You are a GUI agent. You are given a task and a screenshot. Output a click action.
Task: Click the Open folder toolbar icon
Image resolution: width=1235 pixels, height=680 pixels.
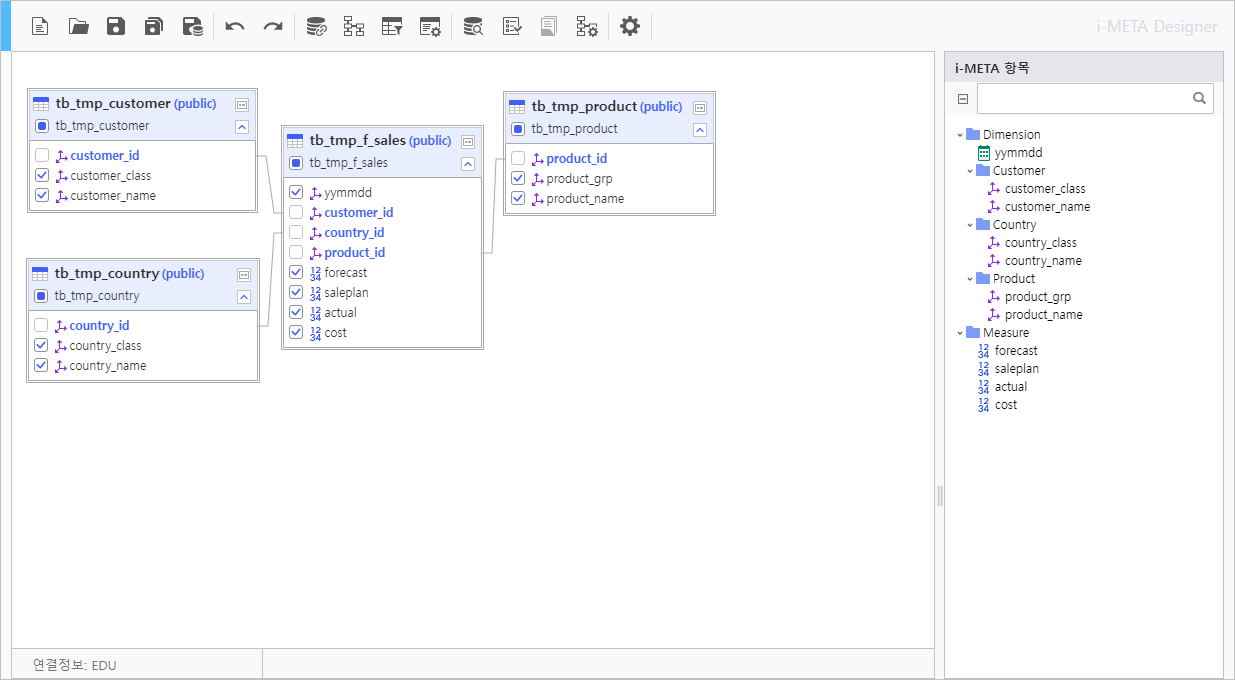tap(78, 27)
